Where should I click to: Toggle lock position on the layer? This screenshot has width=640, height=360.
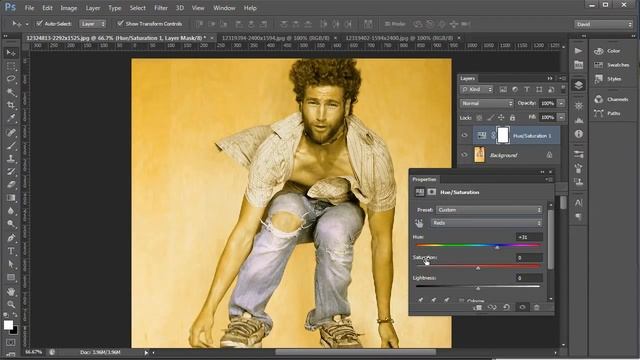tap(501, 118)
